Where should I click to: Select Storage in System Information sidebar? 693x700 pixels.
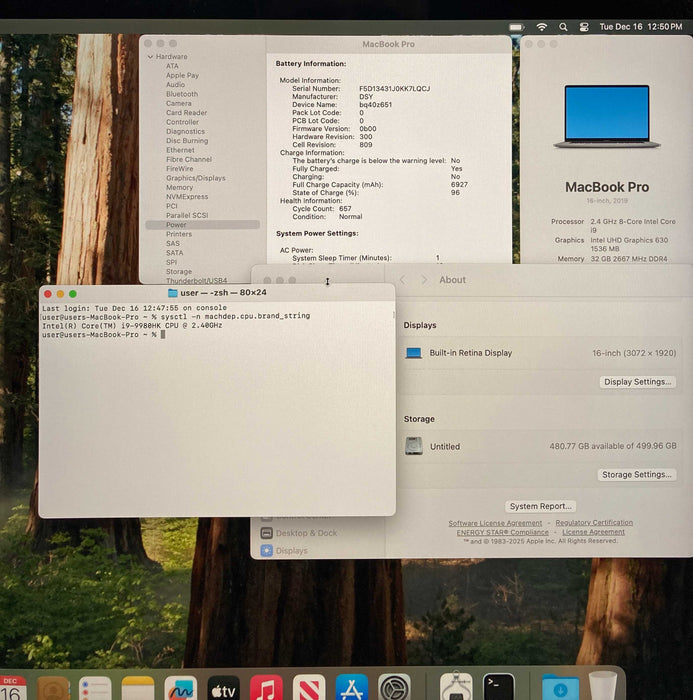(x=179, y=272)
